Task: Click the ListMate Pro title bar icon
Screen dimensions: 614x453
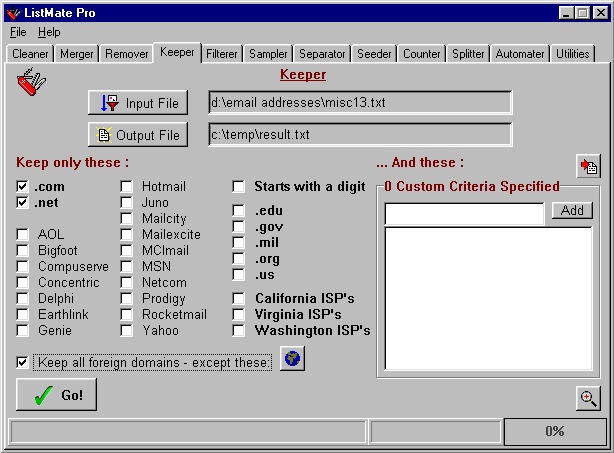Action: click(x=13, y=12)
